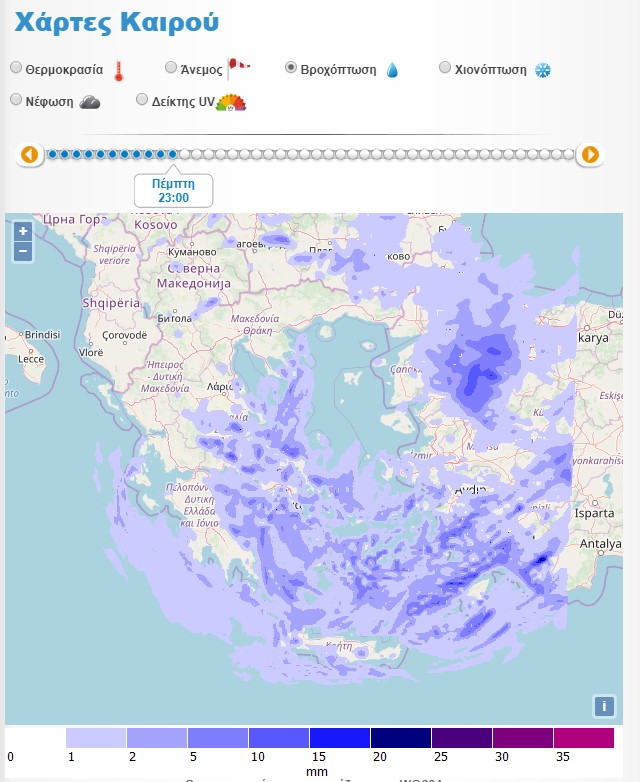Viewport: 640px width, 782px height.
Task: Select the Δείκτης UV radio button
Action: click(142, 100)
